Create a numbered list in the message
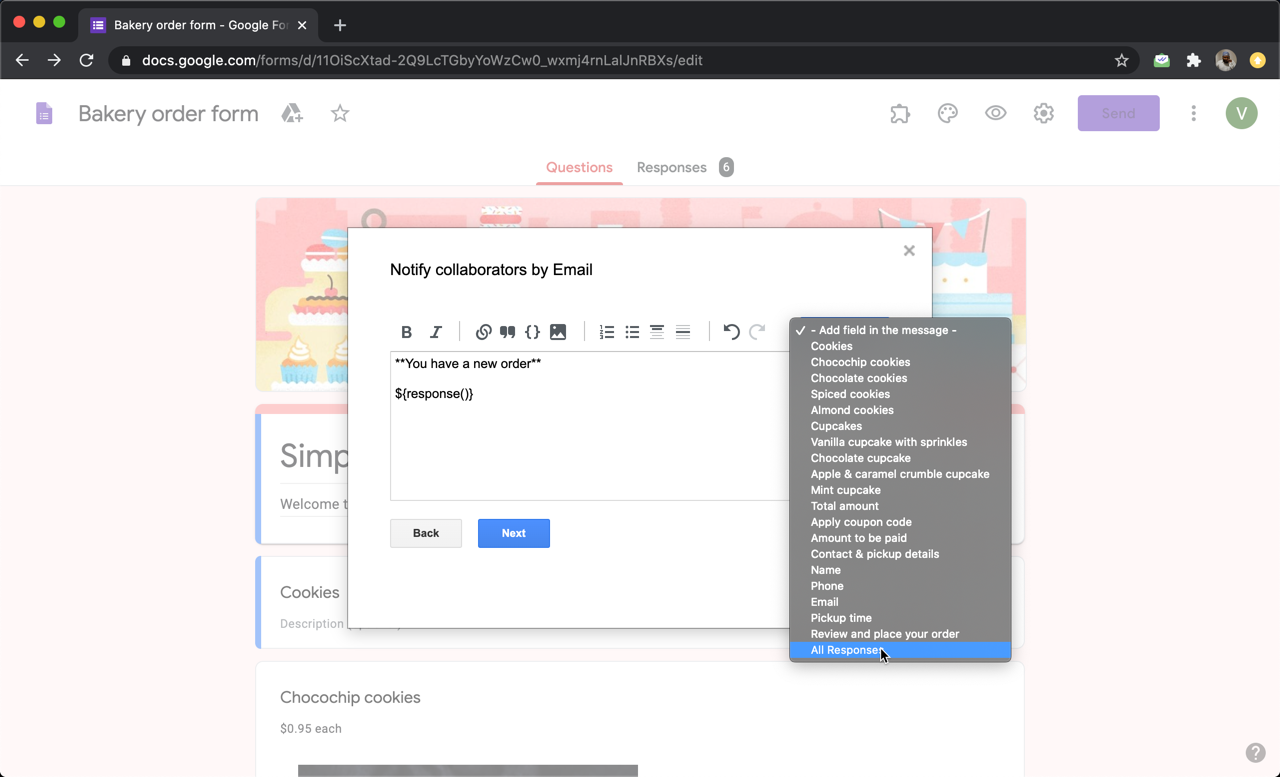 tap(607, 331)
